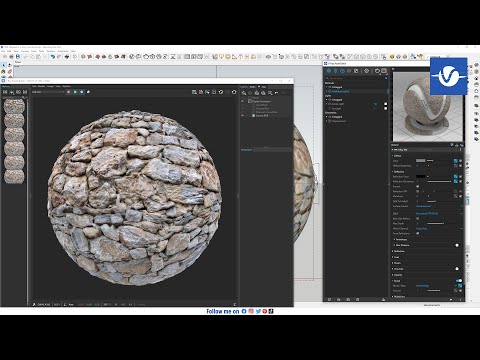Collapse the Diffuse section

coord(393,156)
